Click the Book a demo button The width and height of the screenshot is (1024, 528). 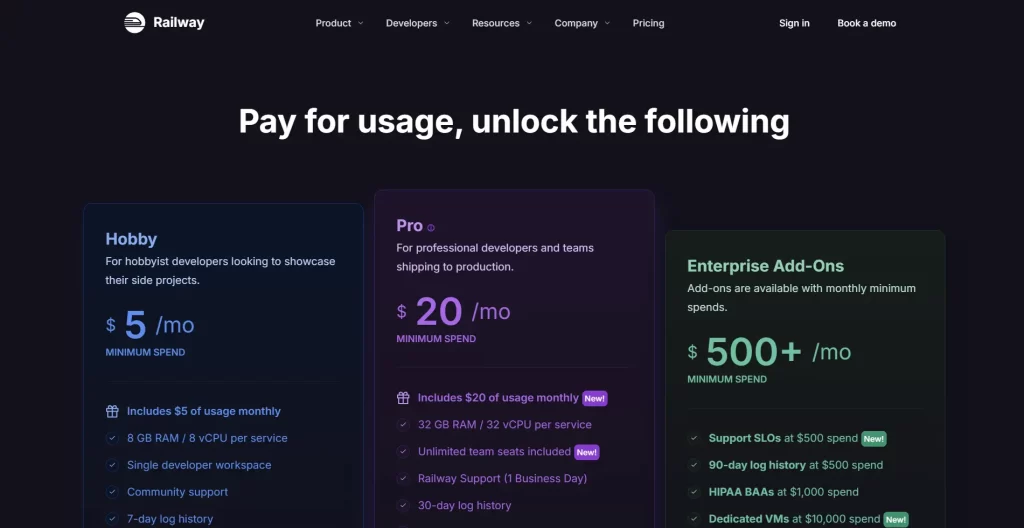point(867,23)
